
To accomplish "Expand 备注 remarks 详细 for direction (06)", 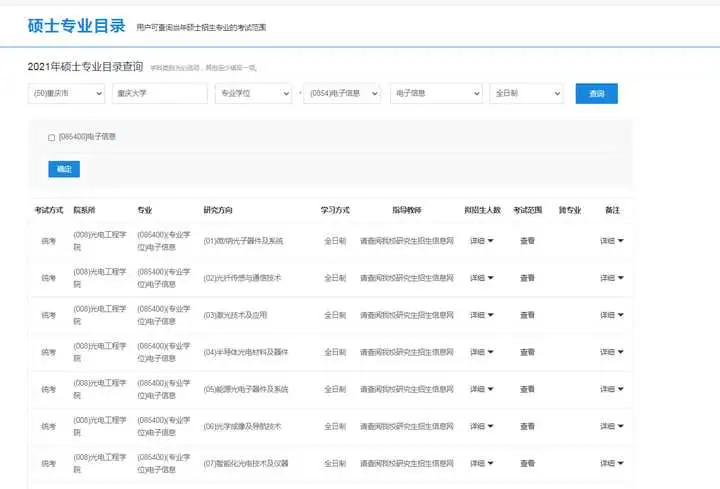I will click(612, 426).
